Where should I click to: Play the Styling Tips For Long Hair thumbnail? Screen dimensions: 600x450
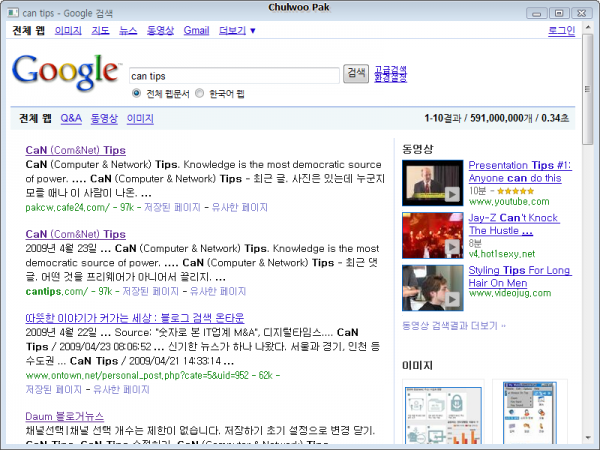pyautogui.click(x=432, y=288)
